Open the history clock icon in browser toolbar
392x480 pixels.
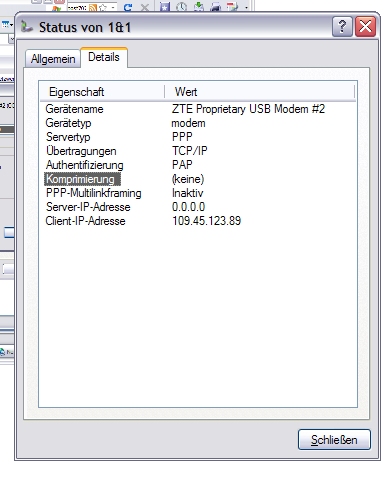(182, 7)
